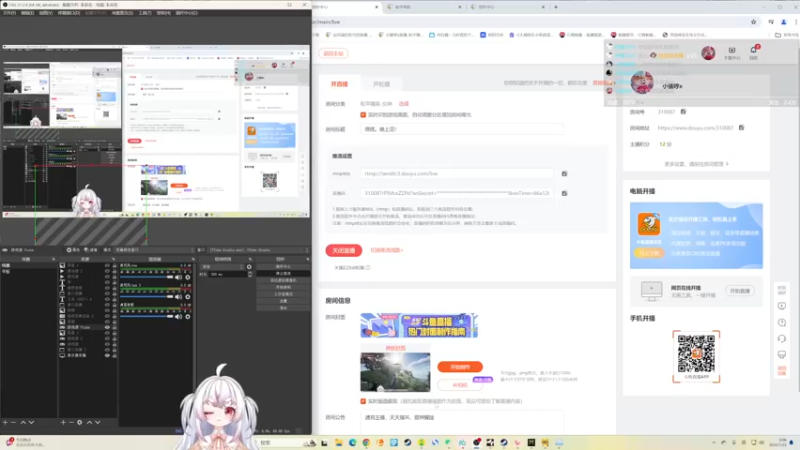Mute the second audio mixer track
The image size is (800, 450).
coord(179,296)
